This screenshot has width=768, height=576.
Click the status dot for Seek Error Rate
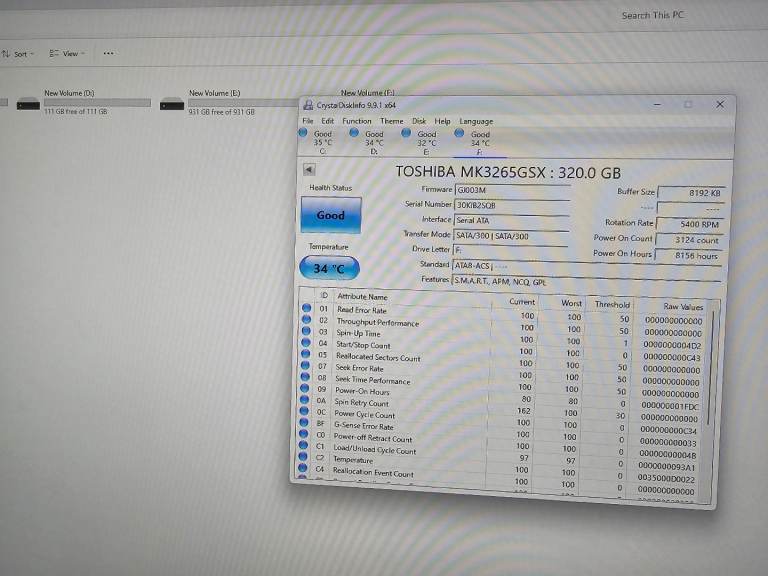[305, 365]
